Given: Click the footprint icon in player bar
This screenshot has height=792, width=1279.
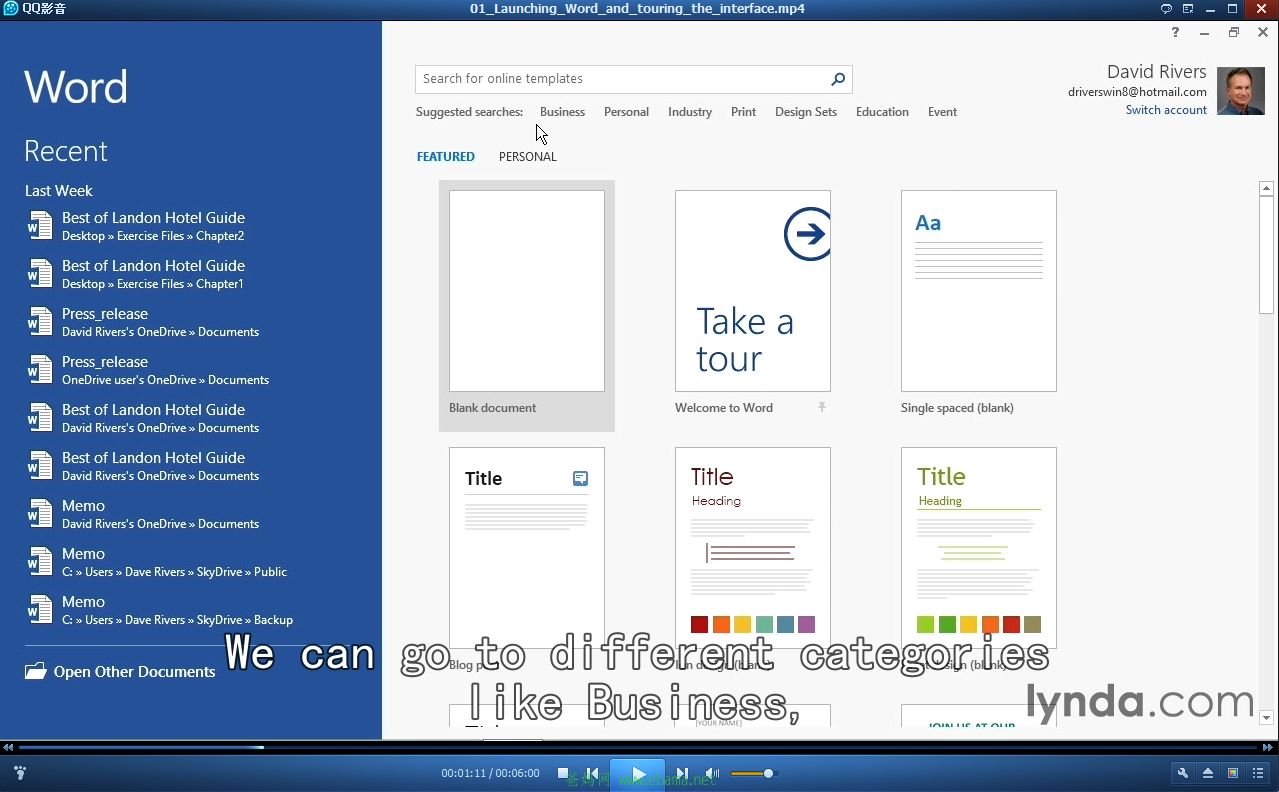Looking at the screenshot, I should (19, 773).
